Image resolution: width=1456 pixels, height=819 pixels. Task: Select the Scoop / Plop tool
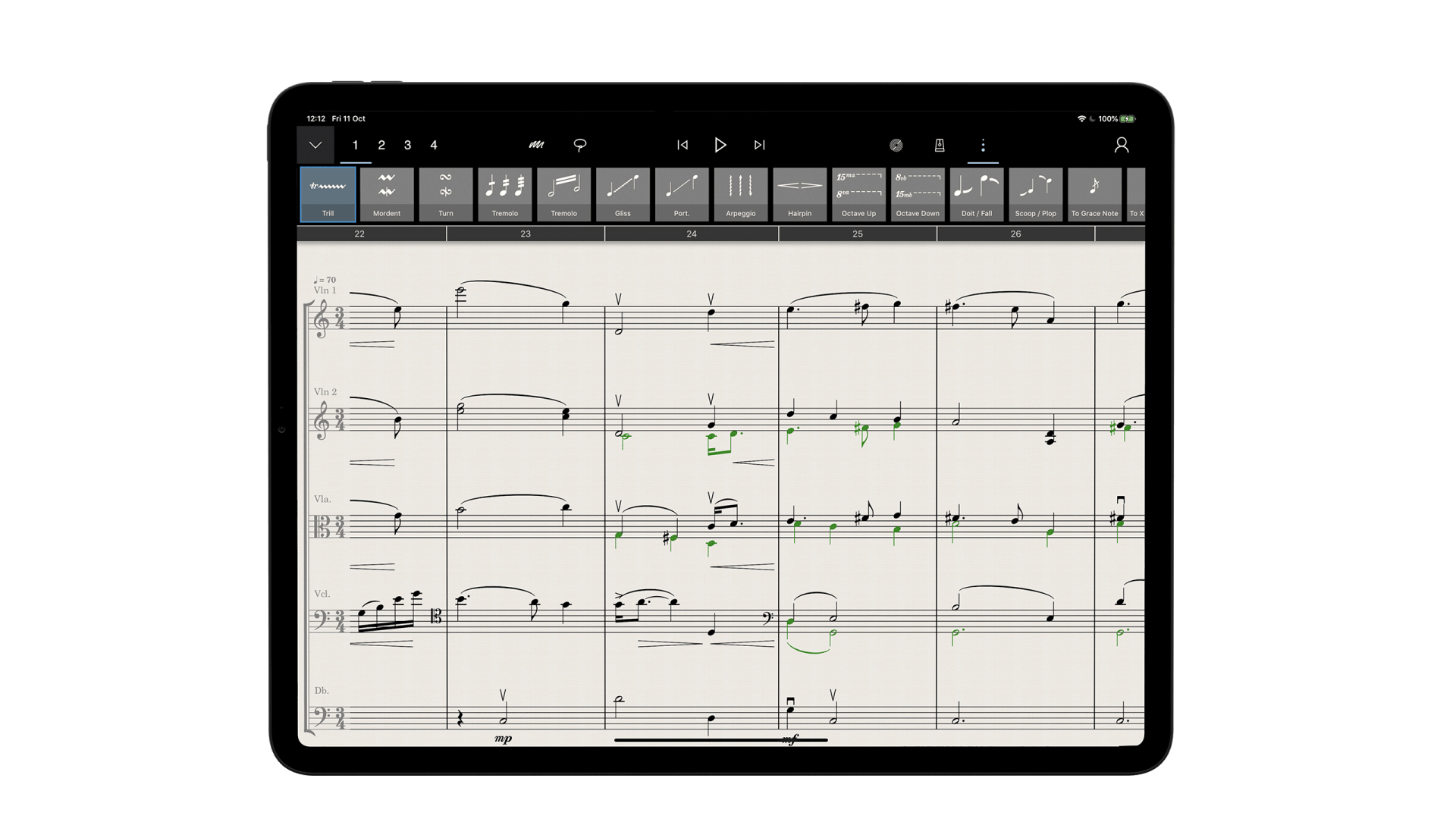(x=1036, y=194)
